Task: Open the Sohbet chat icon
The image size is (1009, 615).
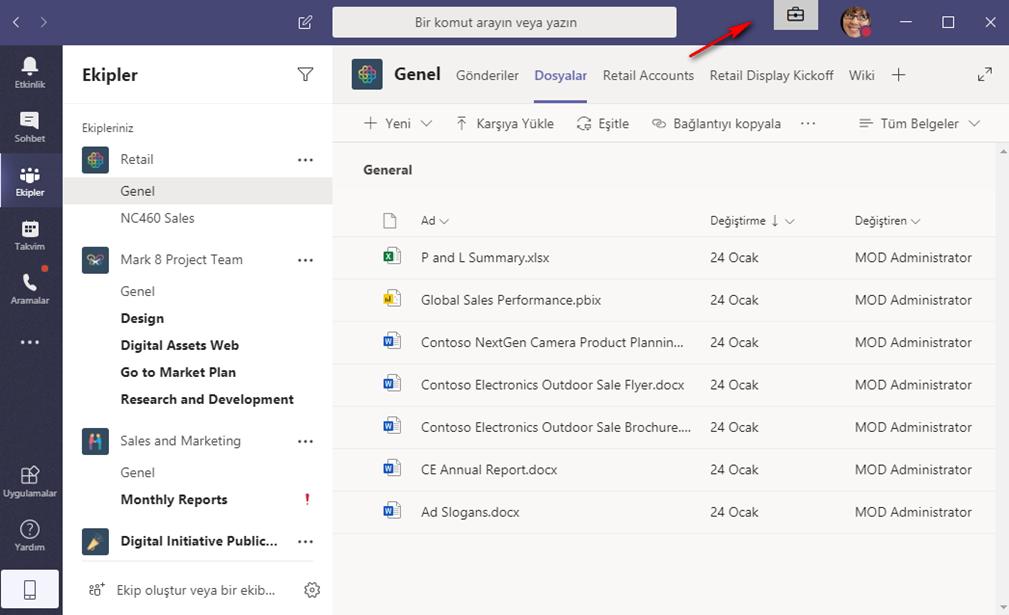Action: [x=30, y=126]
